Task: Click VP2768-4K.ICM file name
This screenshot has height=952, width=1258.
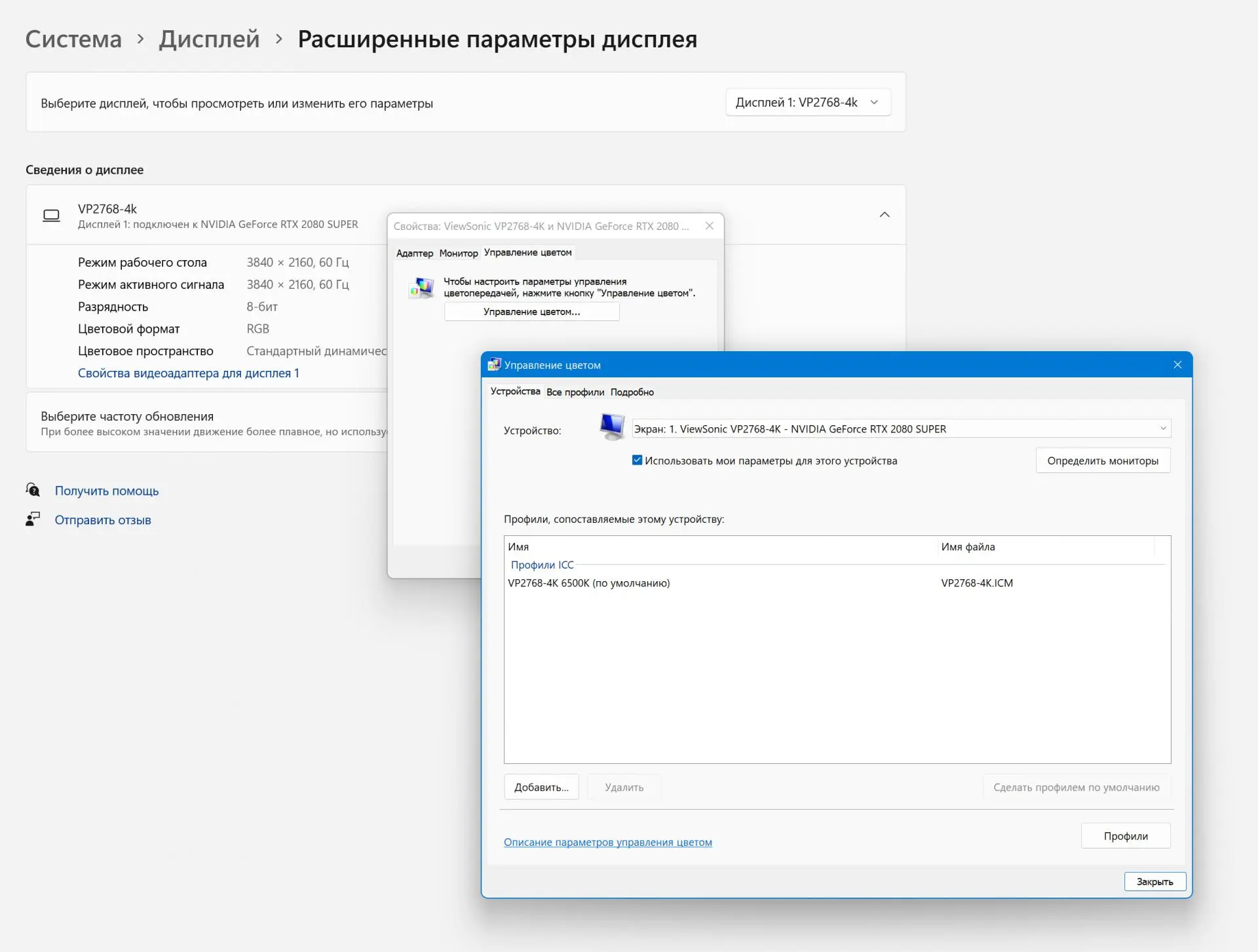Action: [977, 583]
